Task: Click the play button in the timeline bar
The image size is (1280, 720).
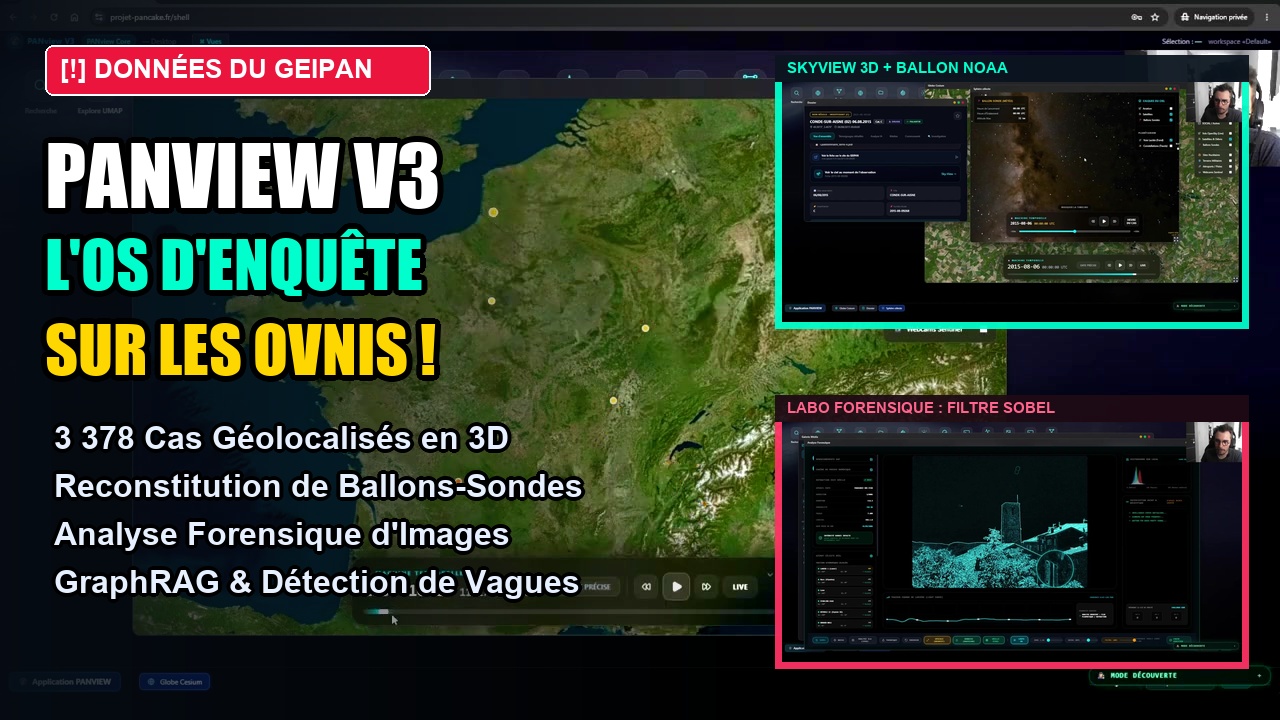Action: click(x=677, y=587)
